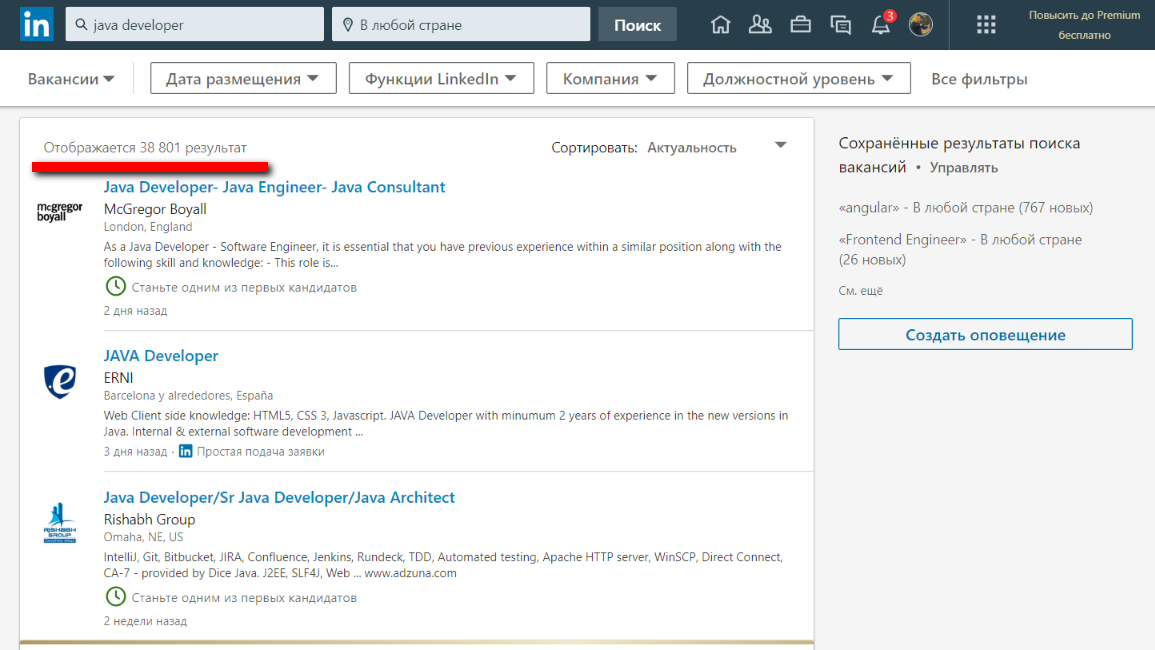The height and width of the screenshot is (650, 1155).
Task: Open Все фильтры
Action: 979,79
